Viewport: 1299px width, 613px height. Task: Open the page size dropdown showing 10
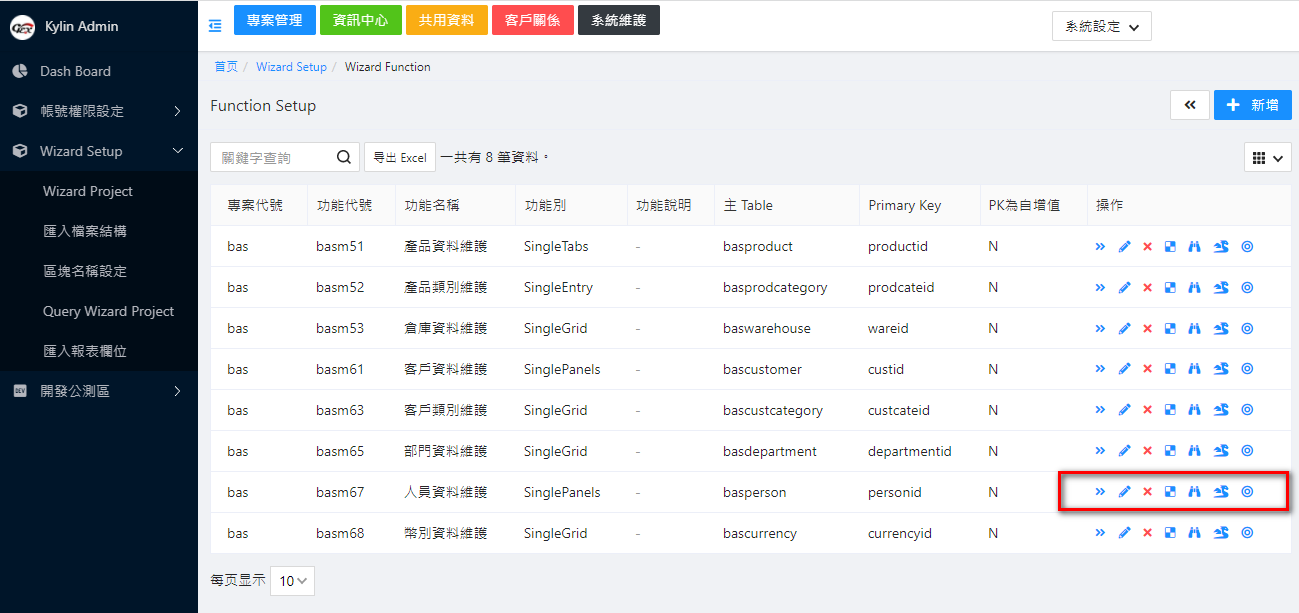[292, 580]
